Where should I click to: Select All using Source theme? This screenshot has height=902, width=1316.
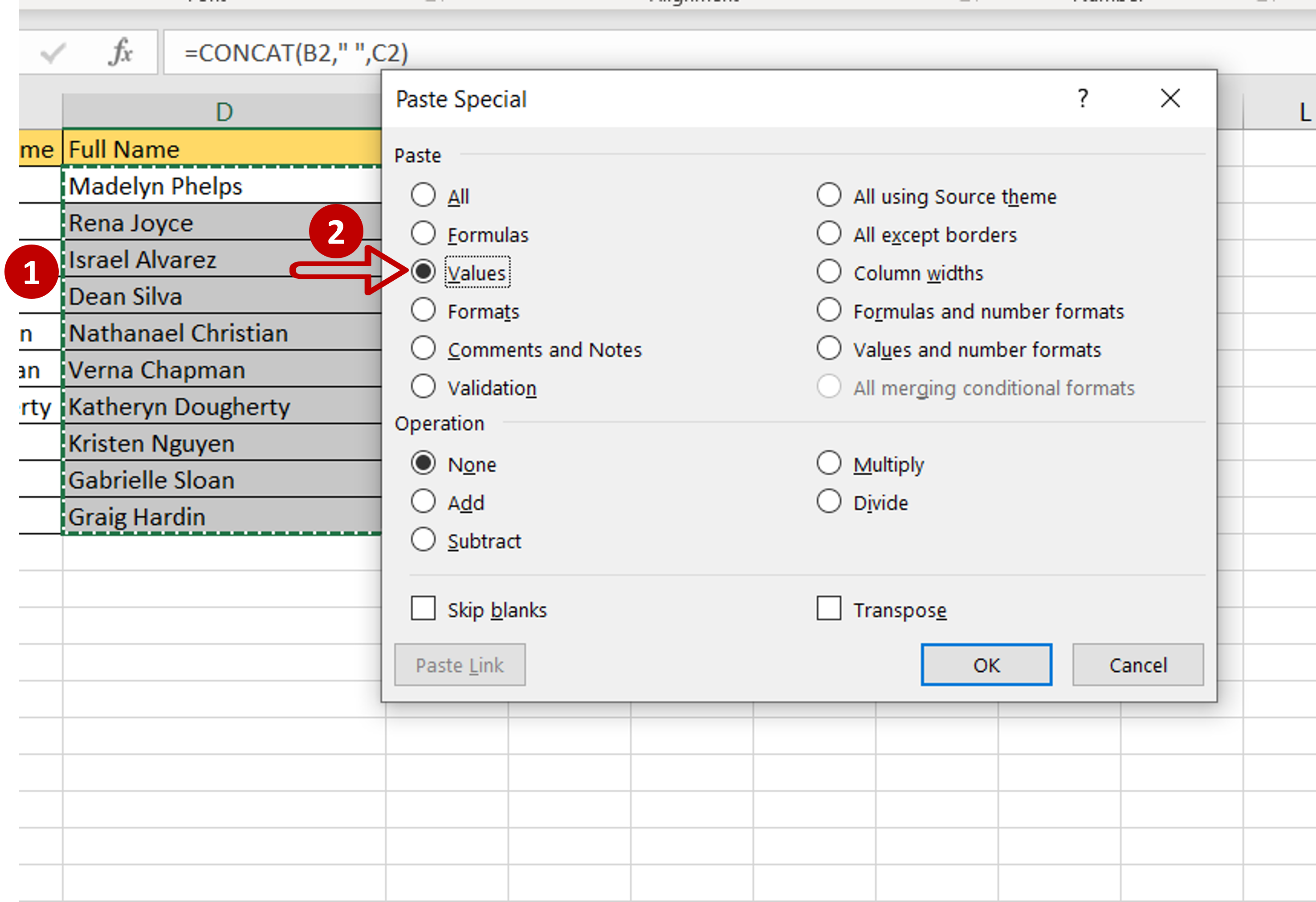(828, 196)
